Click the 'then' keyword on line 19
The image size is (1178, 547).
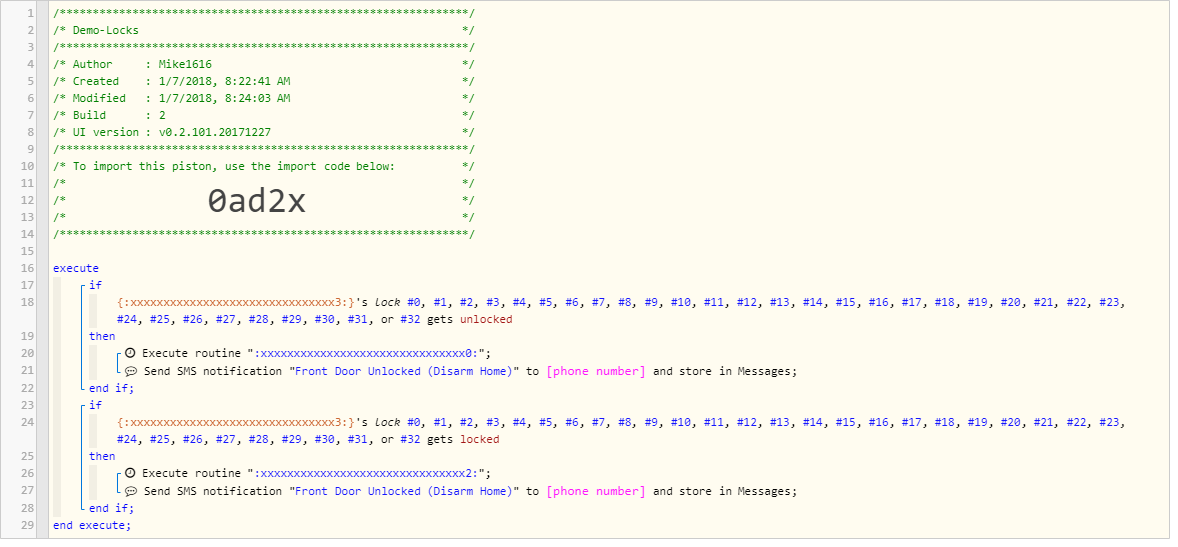[102, 337]
